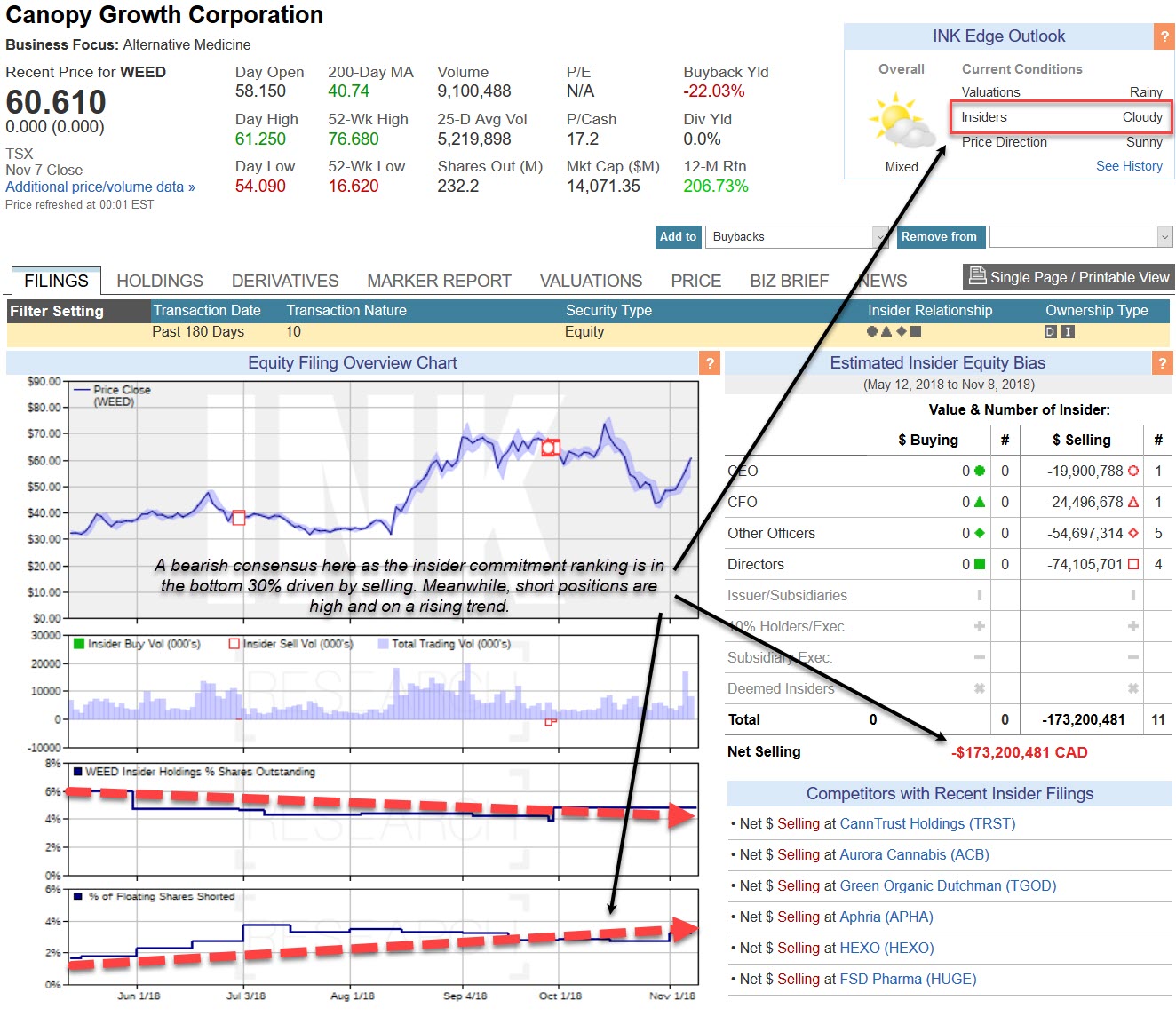The image size is (1176, 1032).
Task: Click the I ownership type icon
Action: tap(1069, 331)
